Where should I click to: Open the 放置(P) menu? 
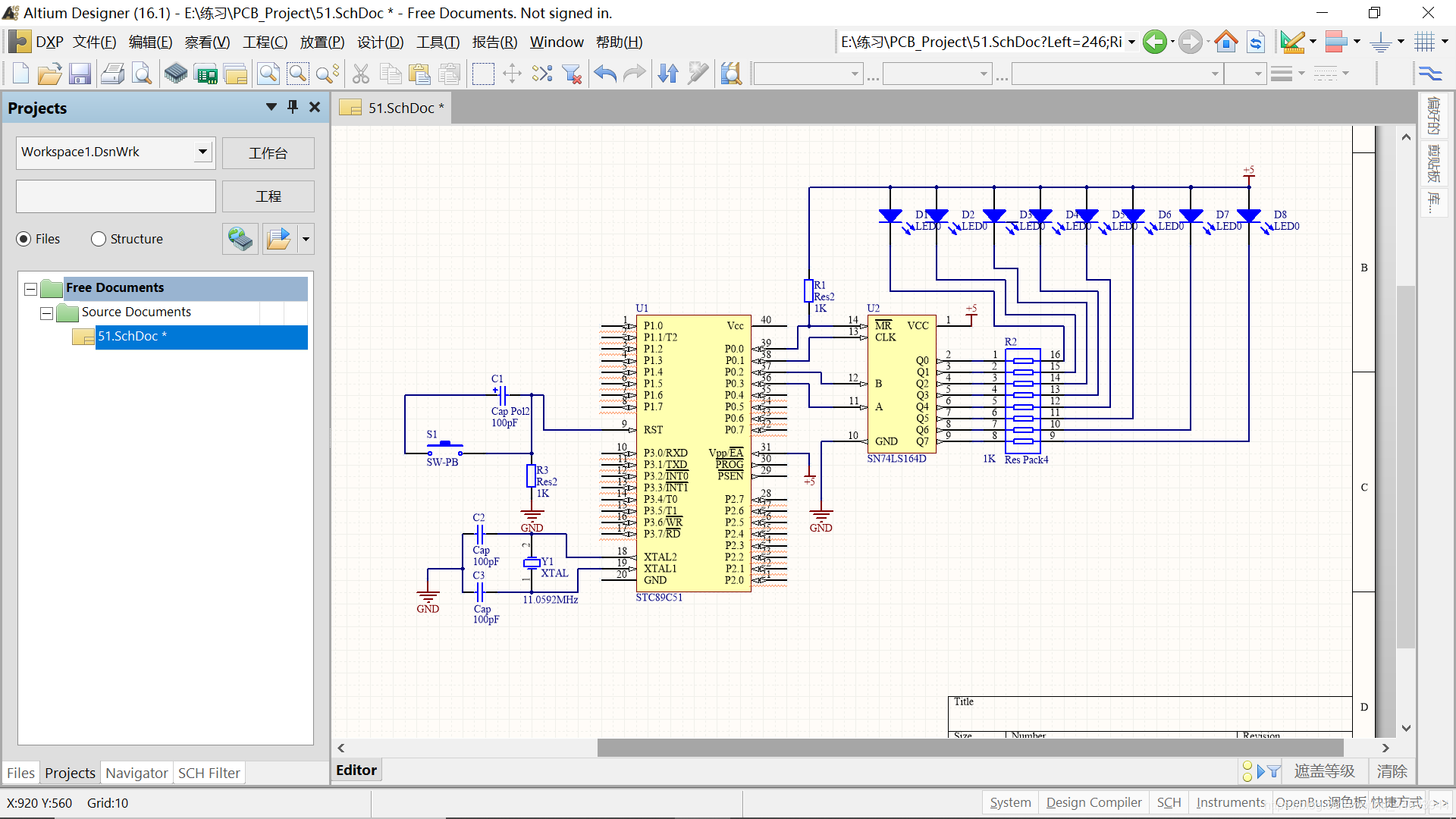pos(322,42)
